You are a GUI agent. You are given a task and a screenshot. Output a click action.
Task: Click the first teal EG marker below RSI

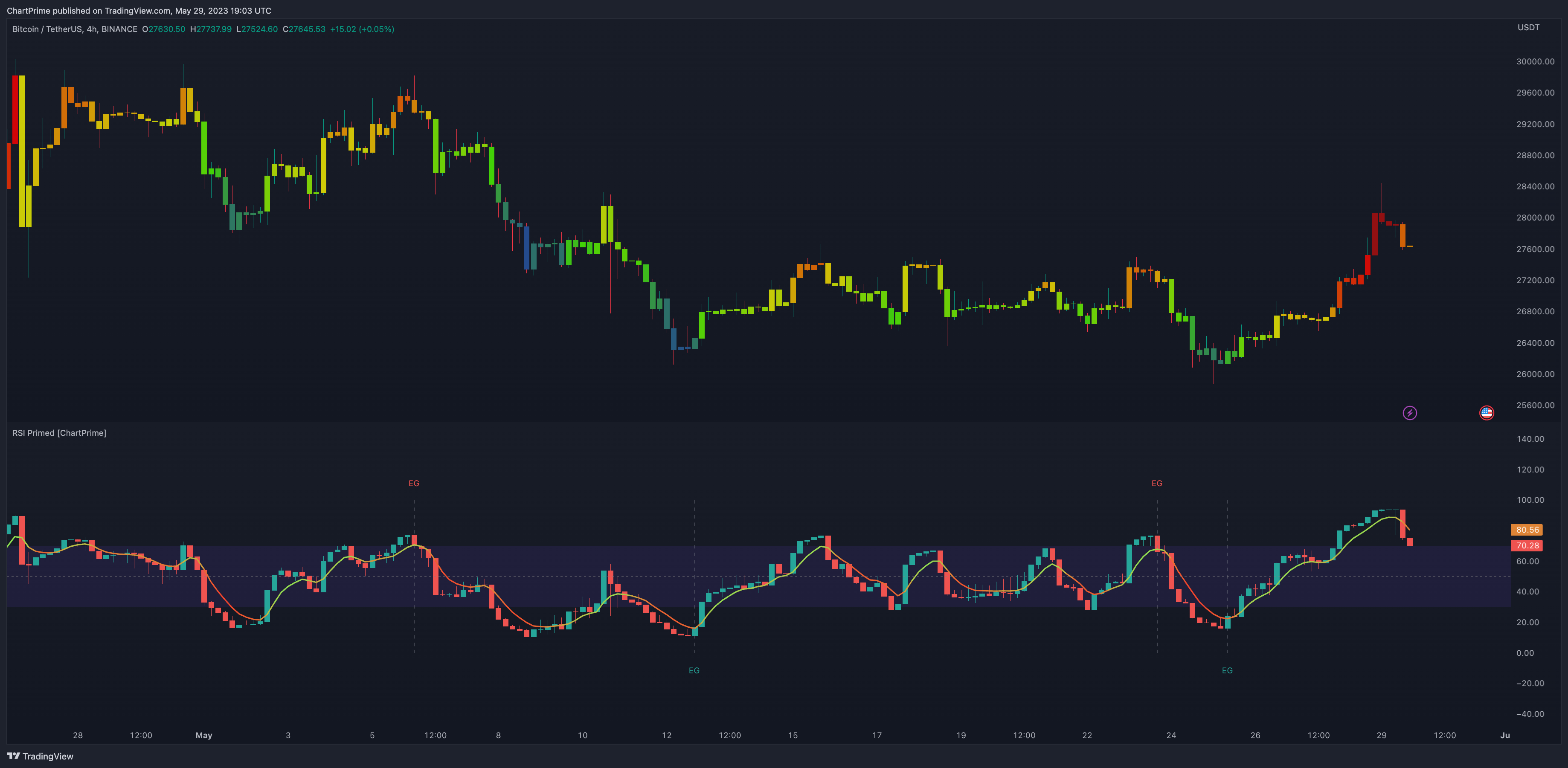tap(694, 671)
